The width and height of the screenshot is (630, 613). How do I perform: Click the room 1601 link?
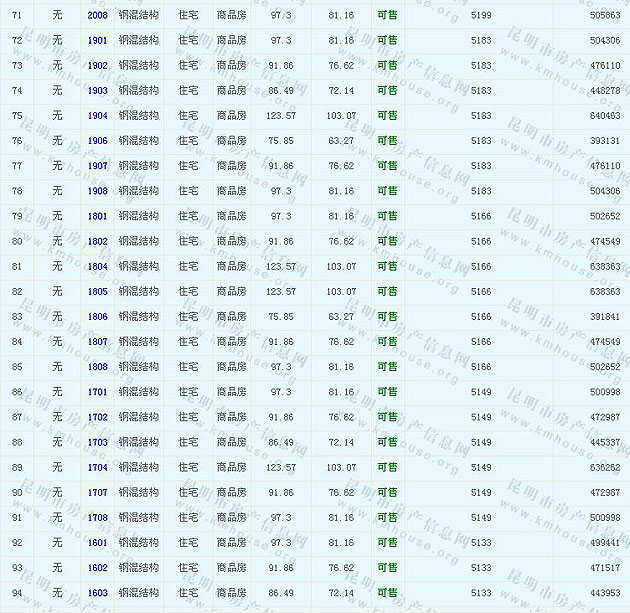[x=97, y=543]
